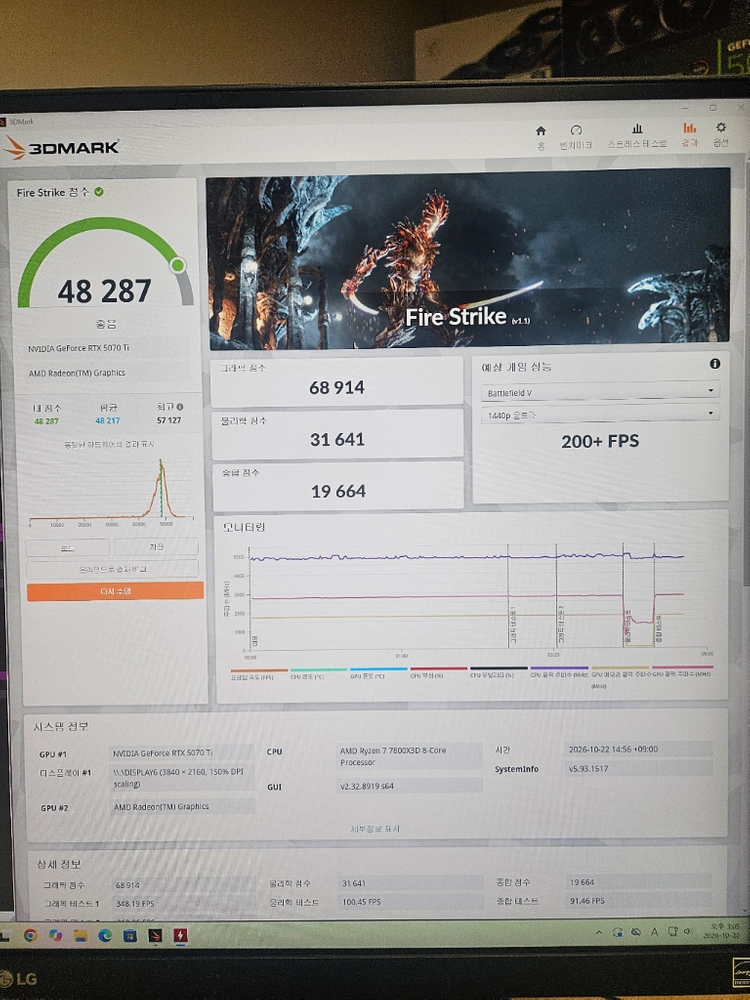This screenshot has width=750, height=1000.
Task: Click the red lightning bolt taskbar icon
Action: click(x=180, y=935)
